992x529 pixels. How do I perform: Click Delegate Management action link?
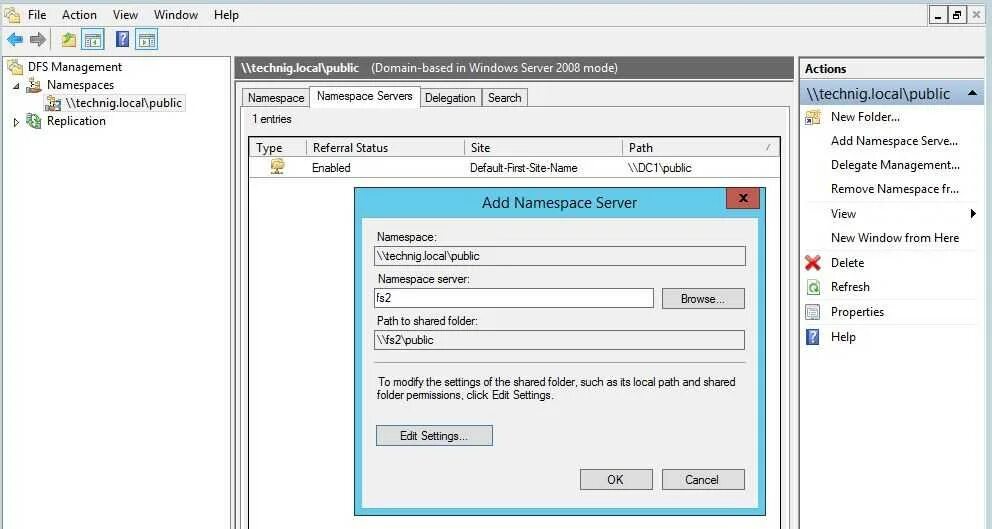pyautogui.click(x=895, y=165)
